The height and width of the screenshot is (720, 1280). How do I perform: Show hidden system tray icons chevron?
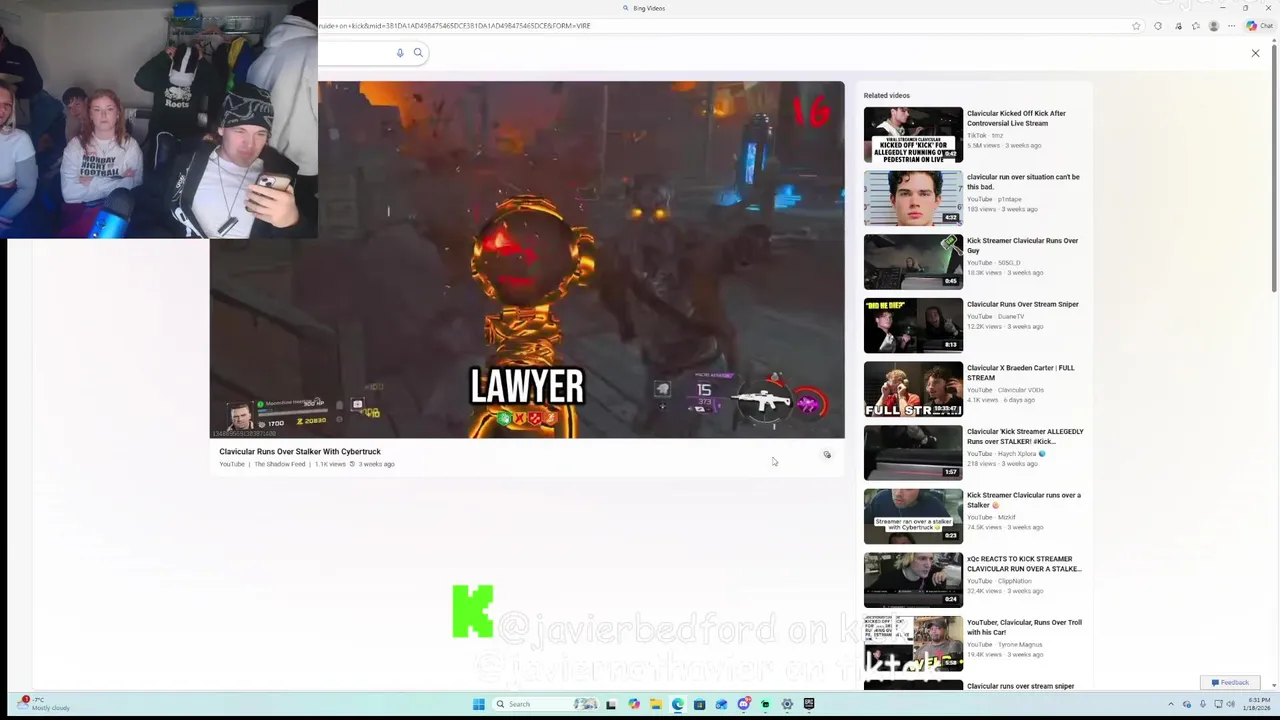[1171, 704]
